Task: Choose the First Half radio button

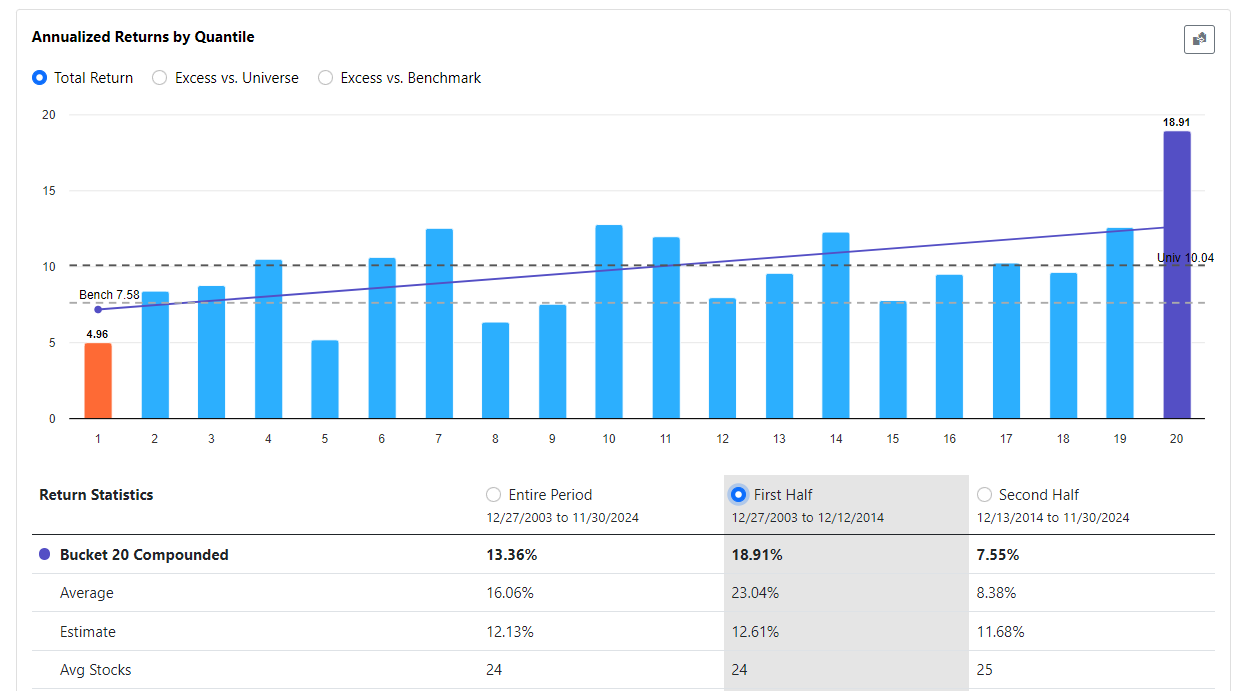Action: (x=739, y=495)
